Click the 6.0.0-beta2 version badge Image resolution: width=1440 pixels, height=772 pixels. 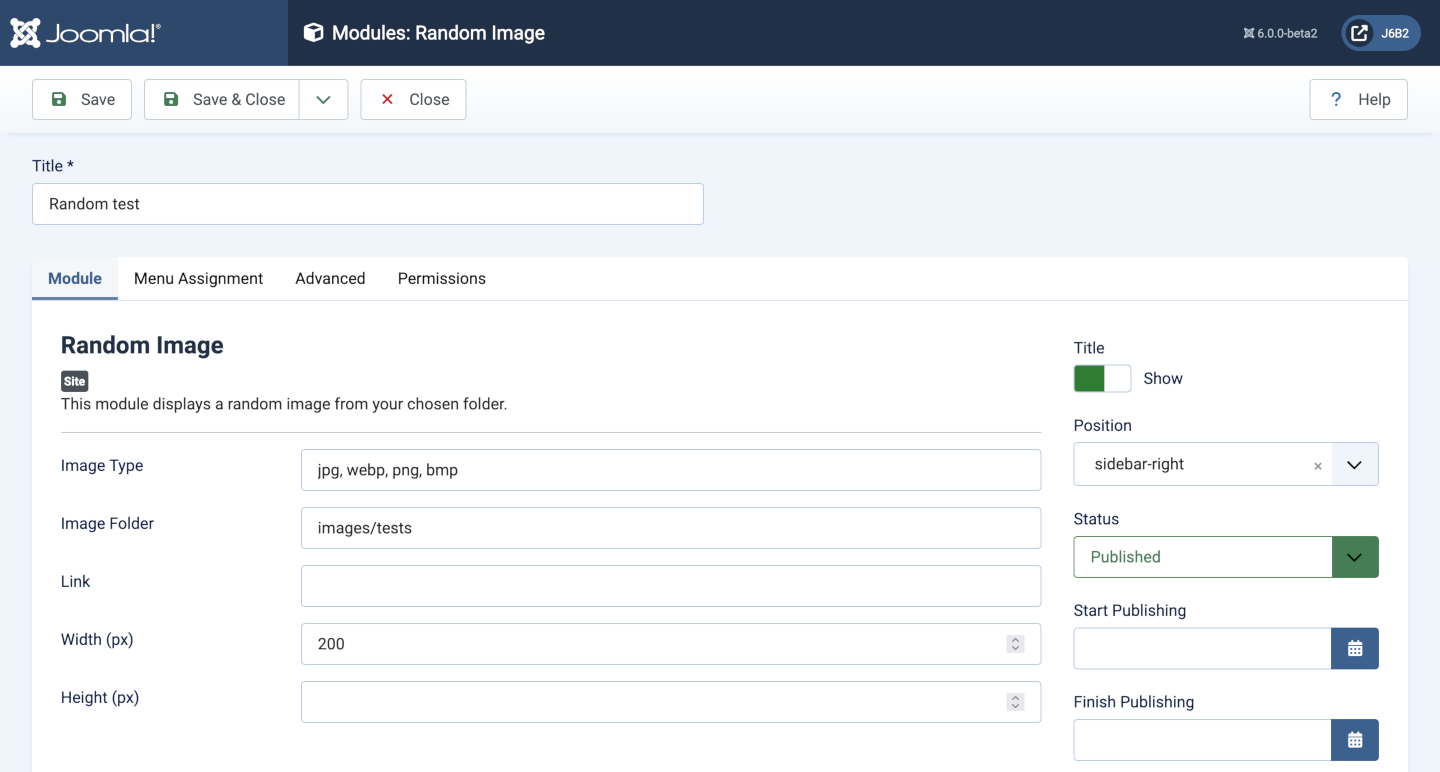coord(1280,33)
